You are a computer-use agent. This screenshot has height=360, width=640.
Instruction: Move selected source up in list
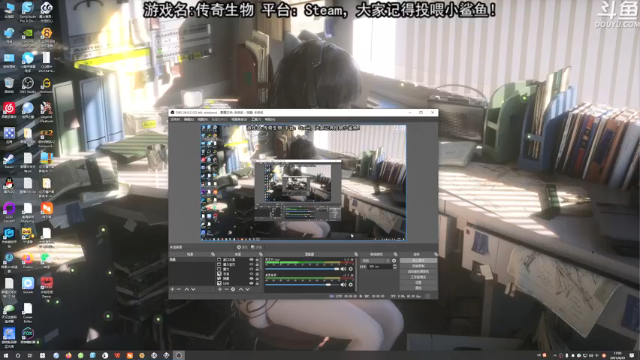point(241,289)
